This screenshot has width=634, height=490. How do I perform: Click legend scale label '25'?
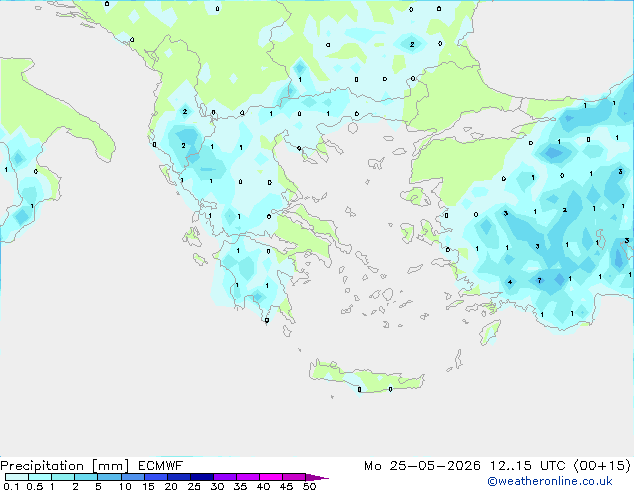click(x=194, y=486)
